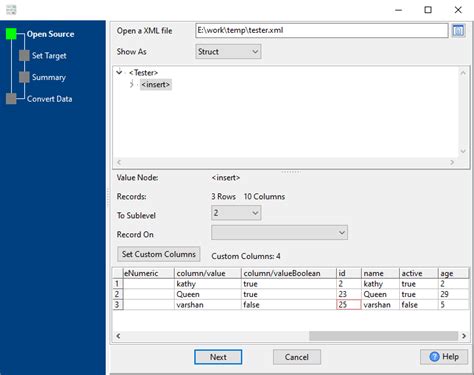Click the age column header

(453, 273)
